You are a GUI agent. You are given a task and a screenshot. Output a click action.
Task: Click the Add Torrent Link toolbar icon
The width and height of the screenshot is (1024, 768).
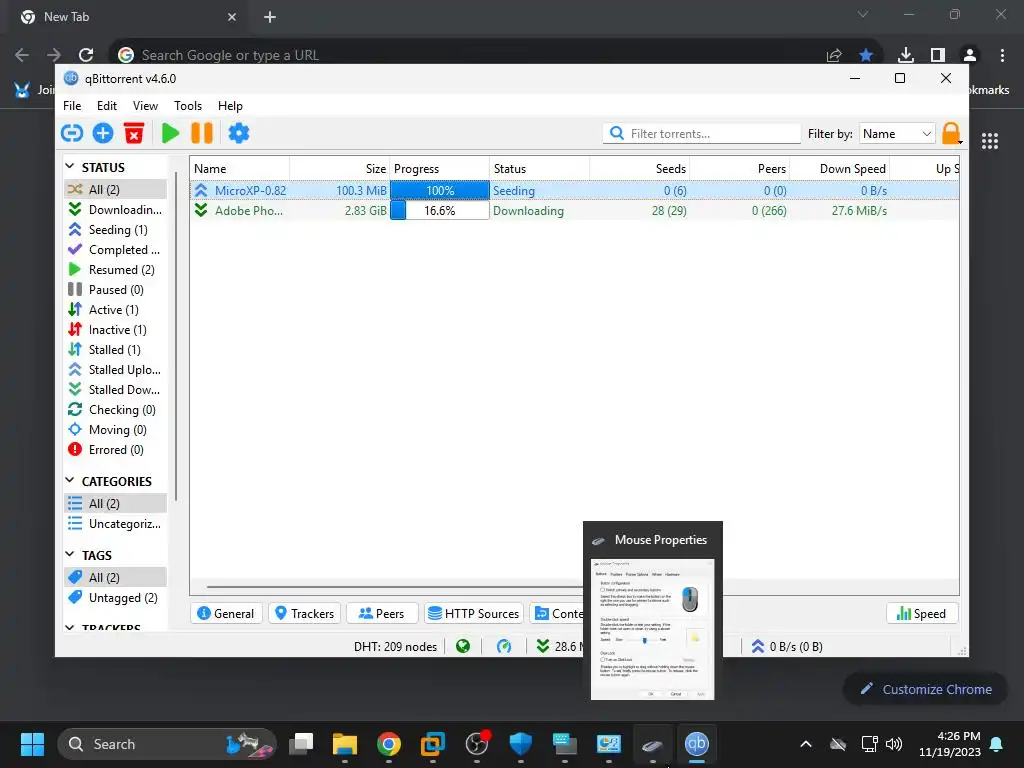[72, 133]
